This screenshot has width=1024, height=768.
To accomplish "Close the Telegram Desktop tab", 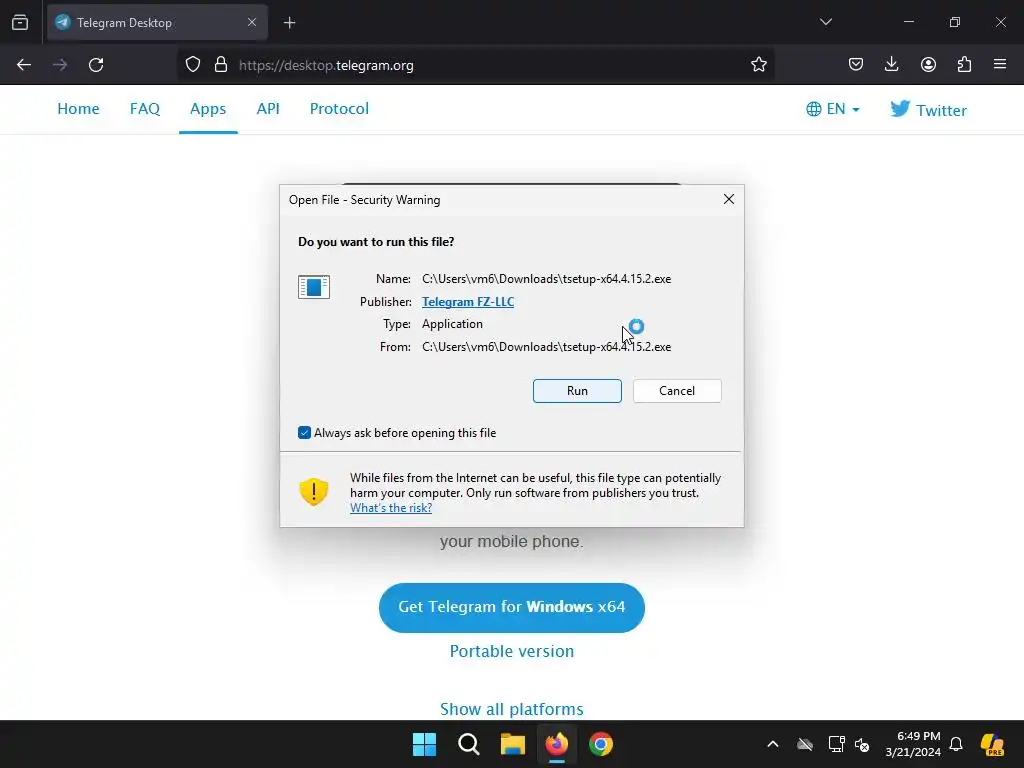I will [252, 22].
